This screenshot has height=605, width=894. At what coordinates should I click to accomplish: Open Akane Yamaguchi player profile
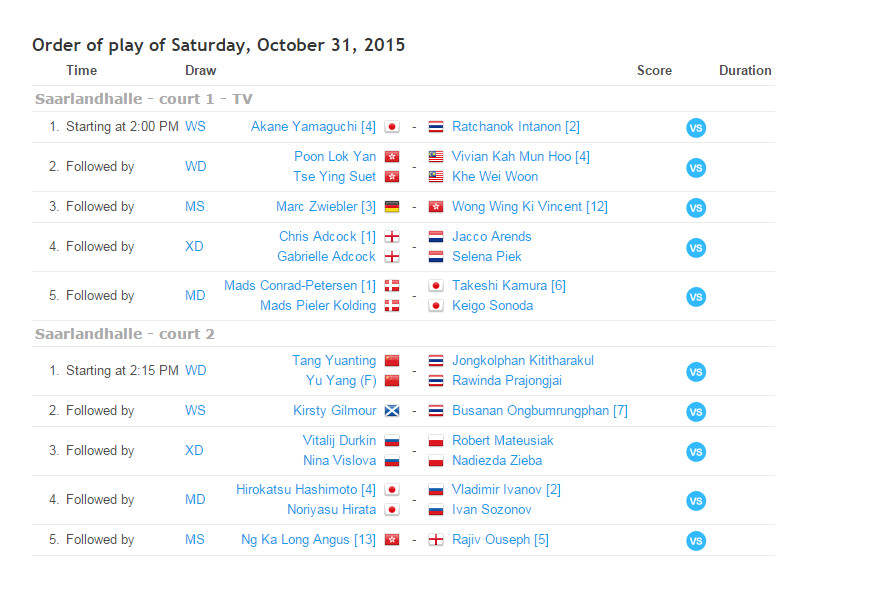coord(313,127)
